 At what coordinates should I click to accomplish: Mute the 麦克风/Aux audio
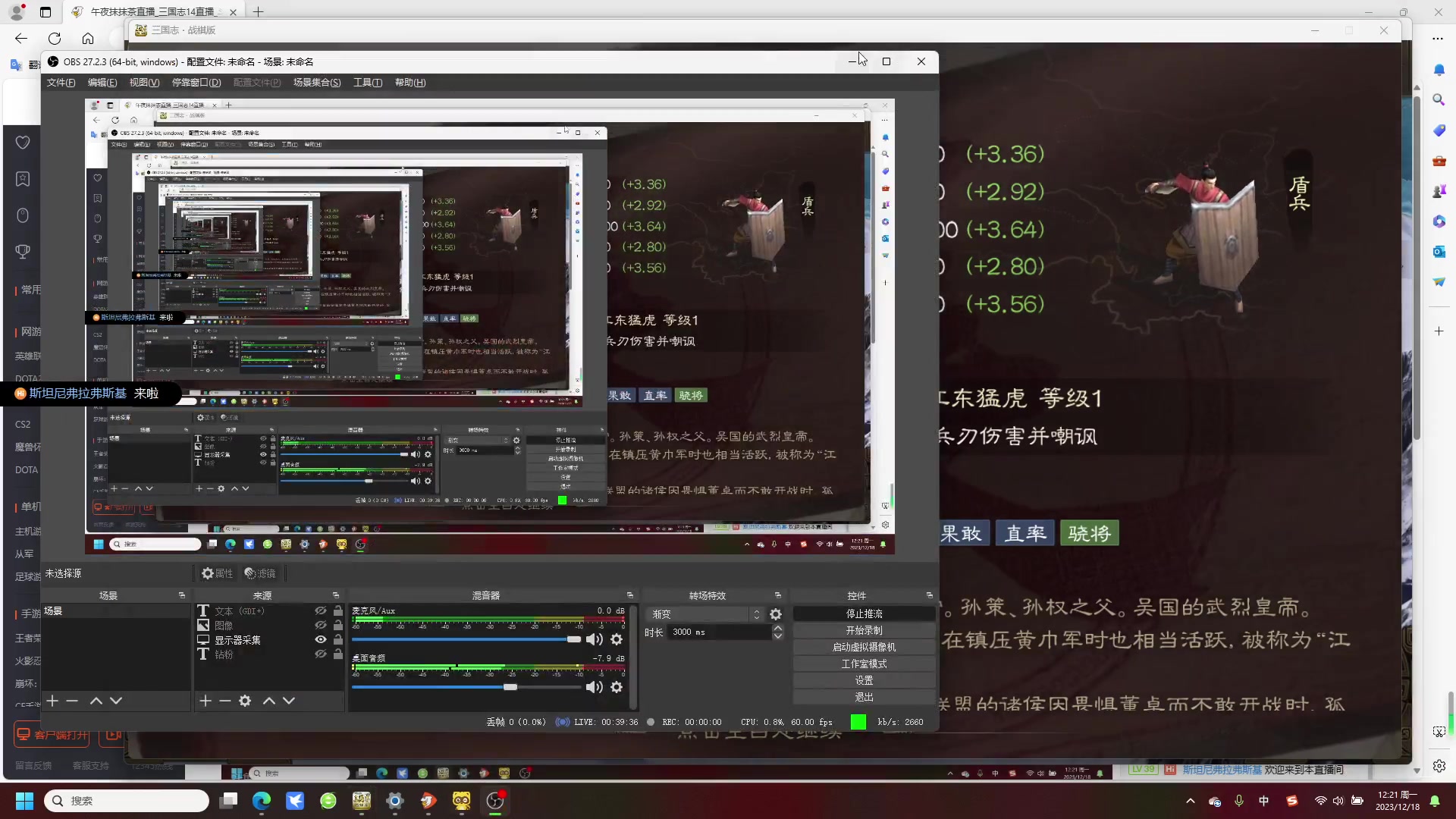pos(595,639)
